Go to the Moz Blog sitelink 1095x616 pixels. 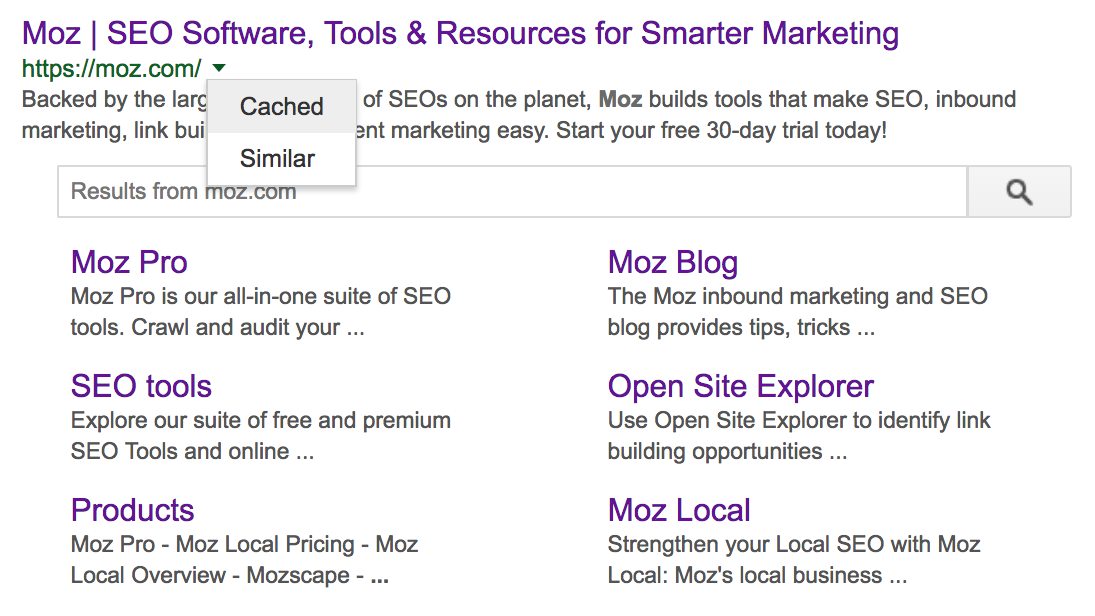[x=672, y=262]
